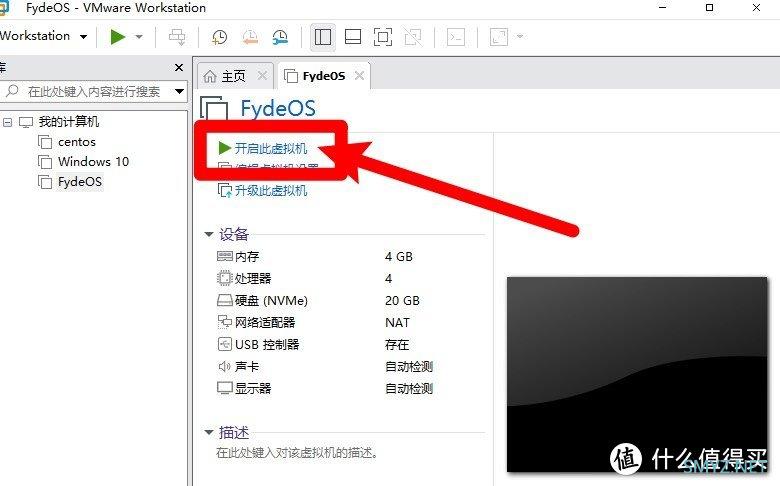
Task: Collapse the 描述 section
Action: click(x=209, y=432)
